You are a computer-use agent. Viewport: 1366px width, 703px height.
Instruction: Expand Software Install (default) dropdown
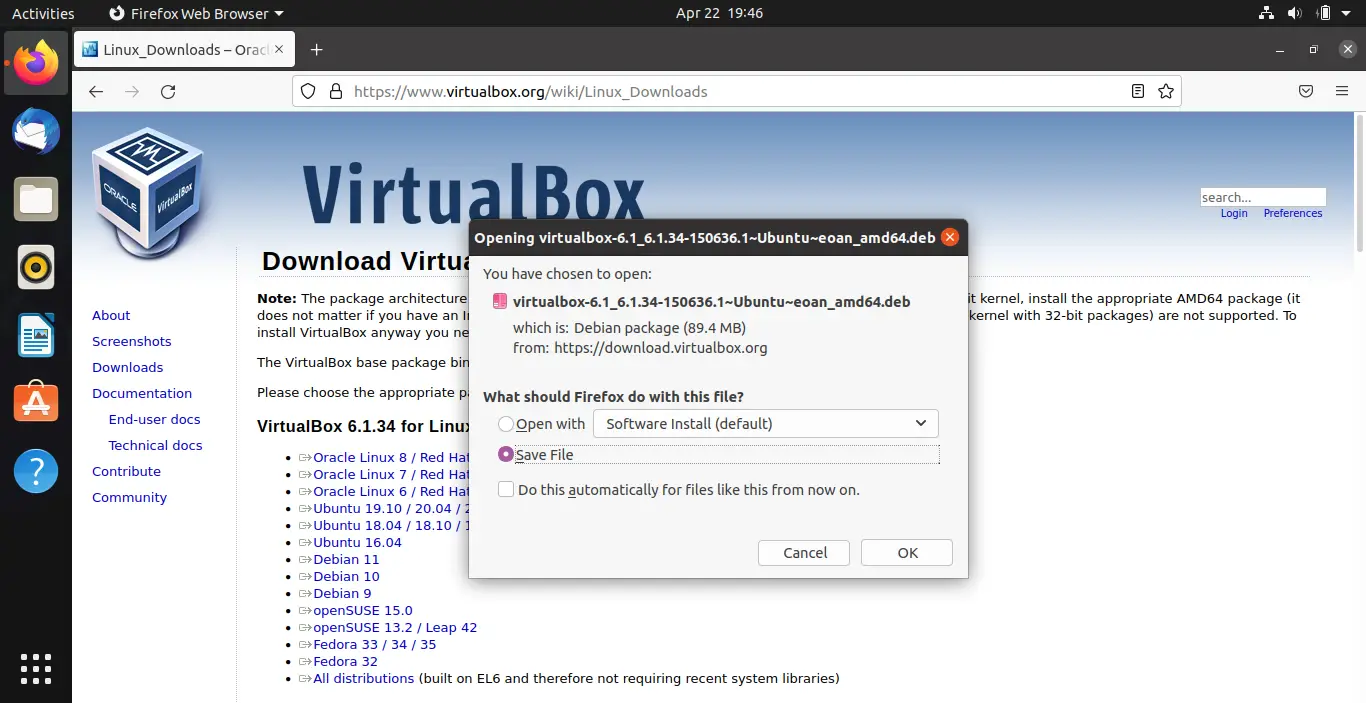coord(766,424)
